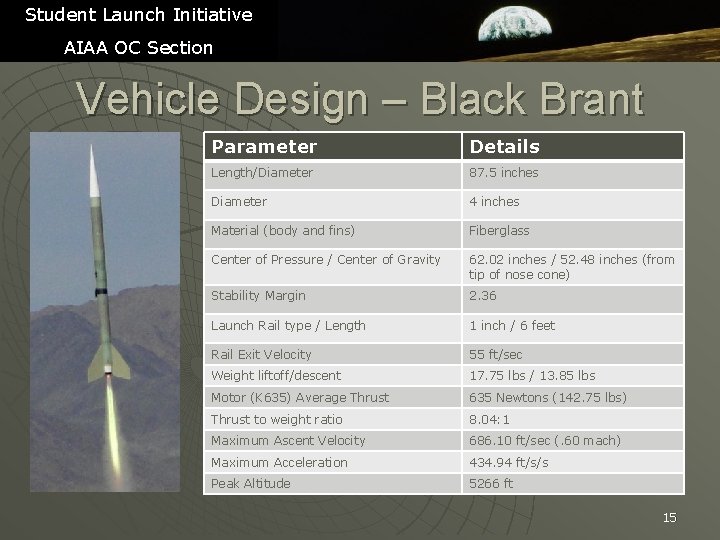720x540 pixels.
Task: Select the '434.94 ft/s/s' cell
Action: click(x=573, y=462)
